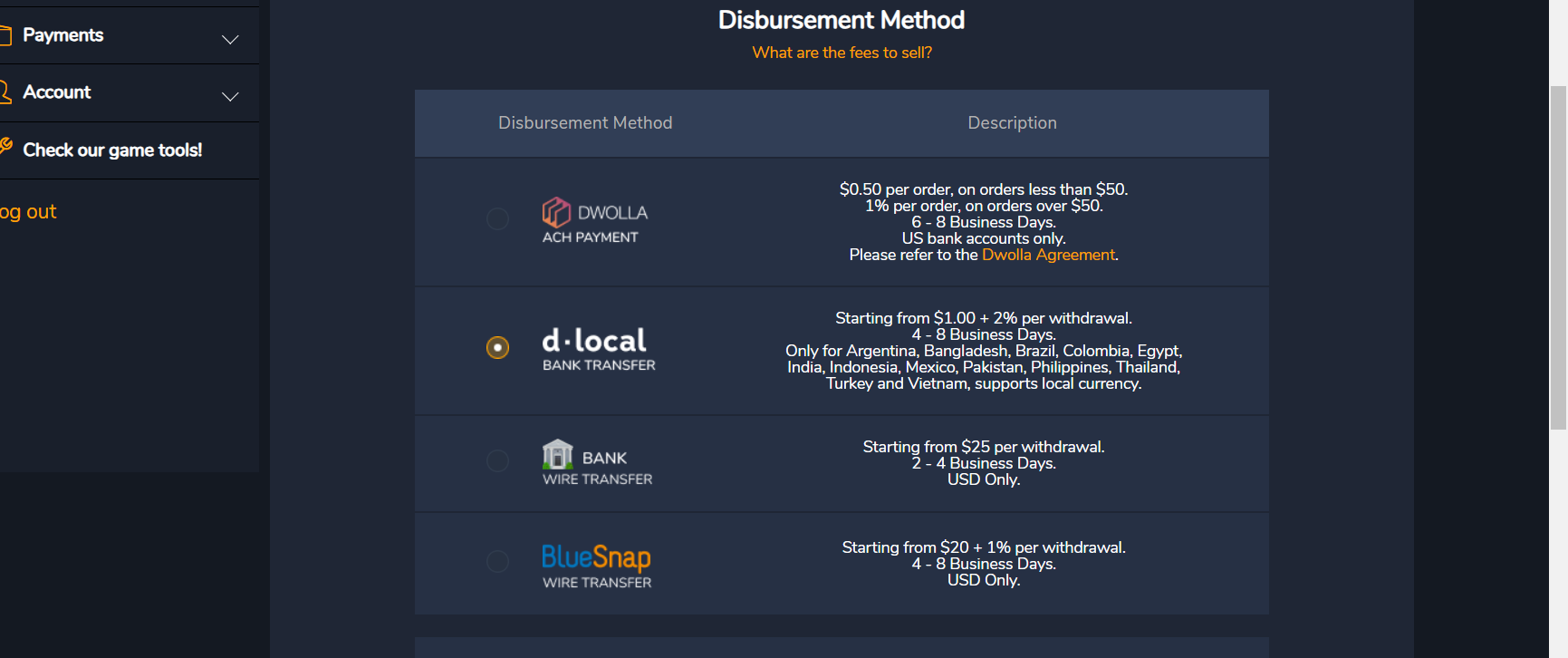Click "1% per order, on orders over $50."
The image size is (1568, 658).
tap(984, 206)
